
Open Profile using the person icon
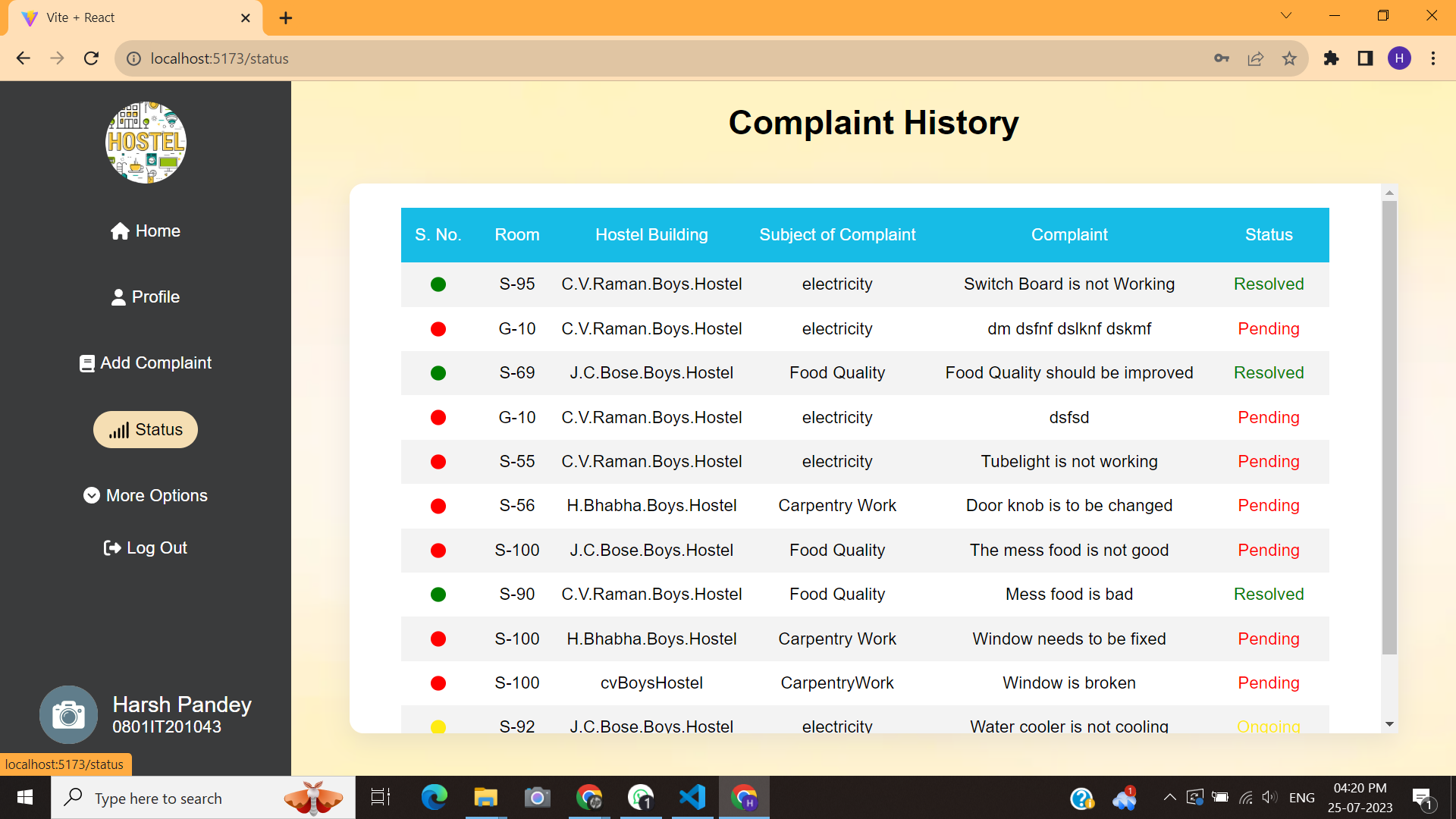coord(118,297)
